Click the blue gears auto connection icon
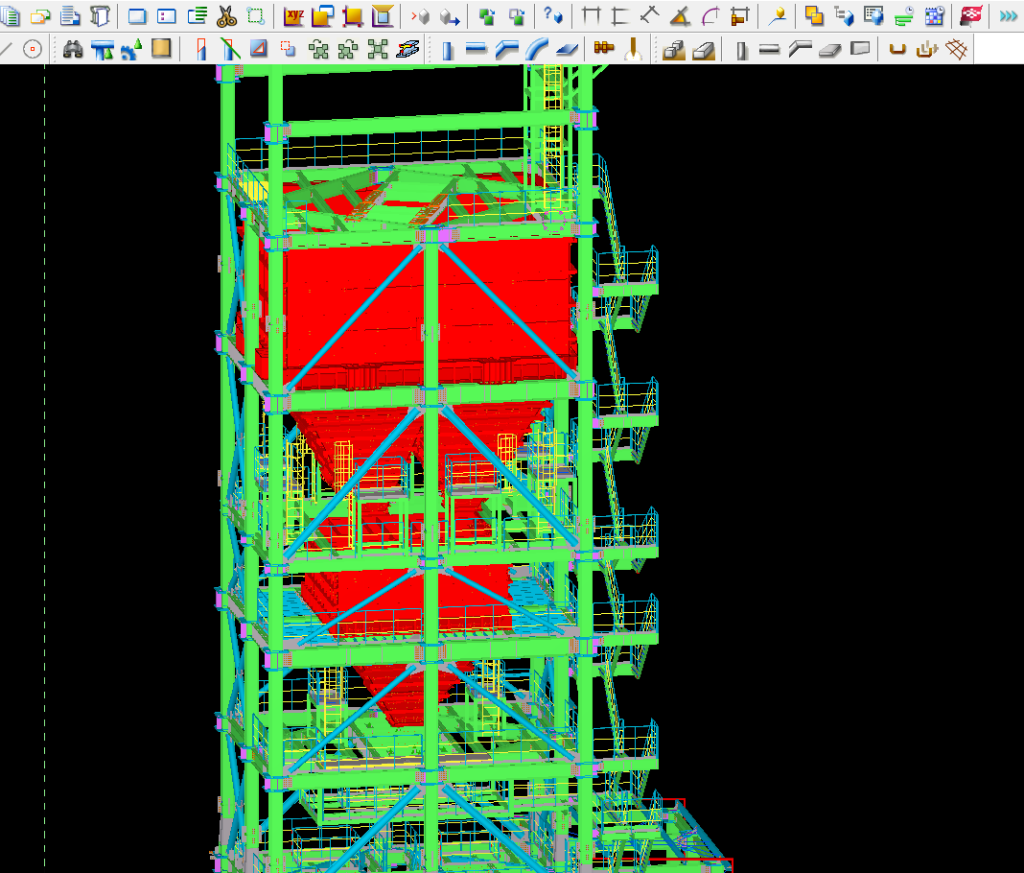Screen dimensions: 1024x873 coord(132,49)
